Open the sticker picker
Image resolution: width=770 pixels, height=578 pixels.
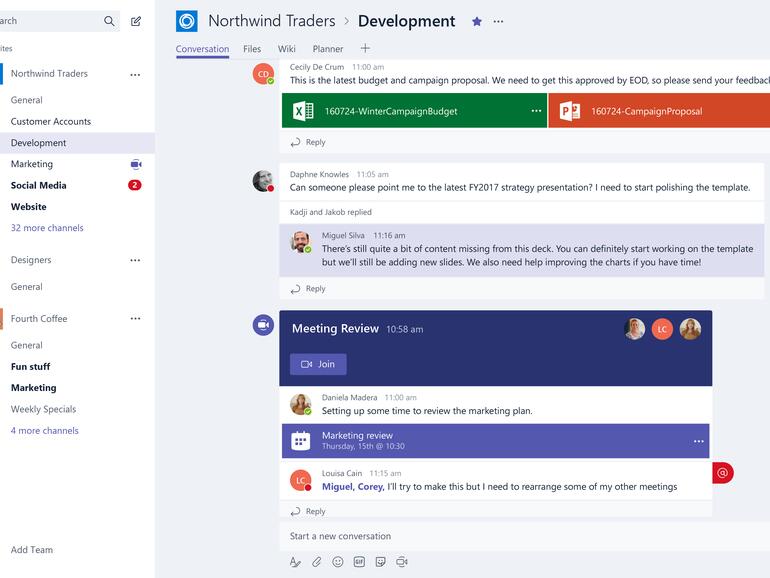381,562
